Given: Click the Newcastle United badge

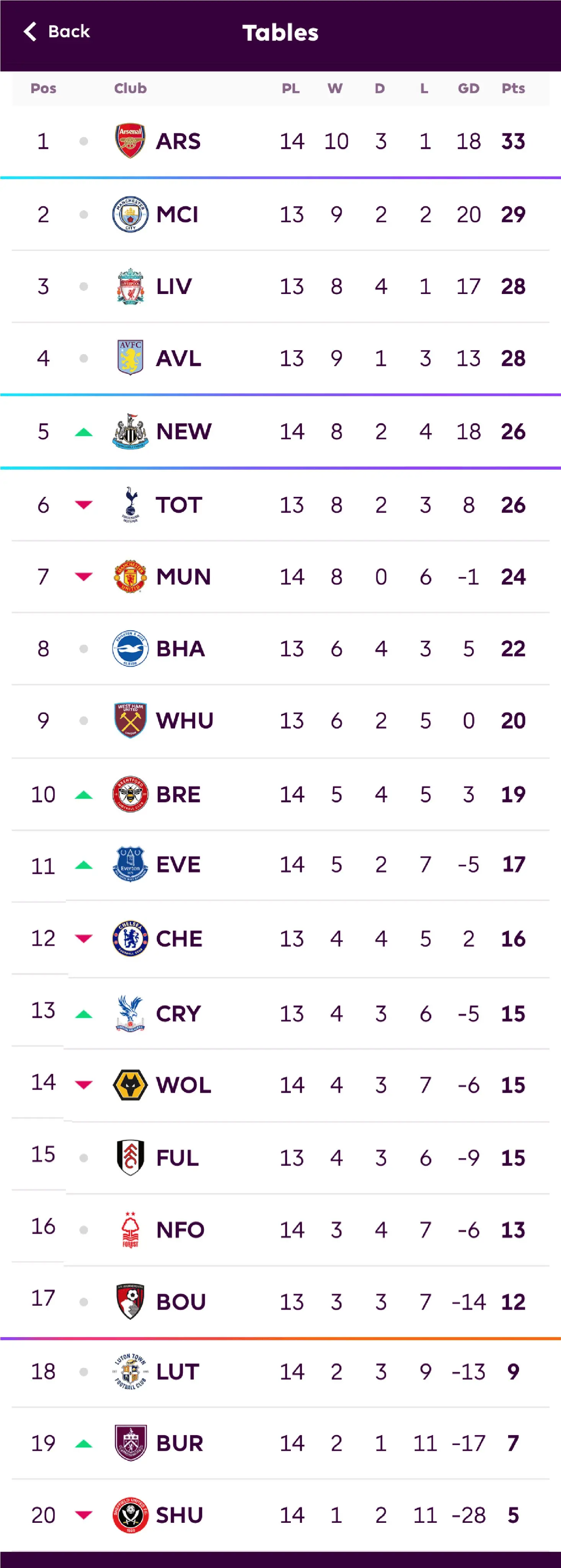Looking at the screenshot, I should tap(130, 431).
